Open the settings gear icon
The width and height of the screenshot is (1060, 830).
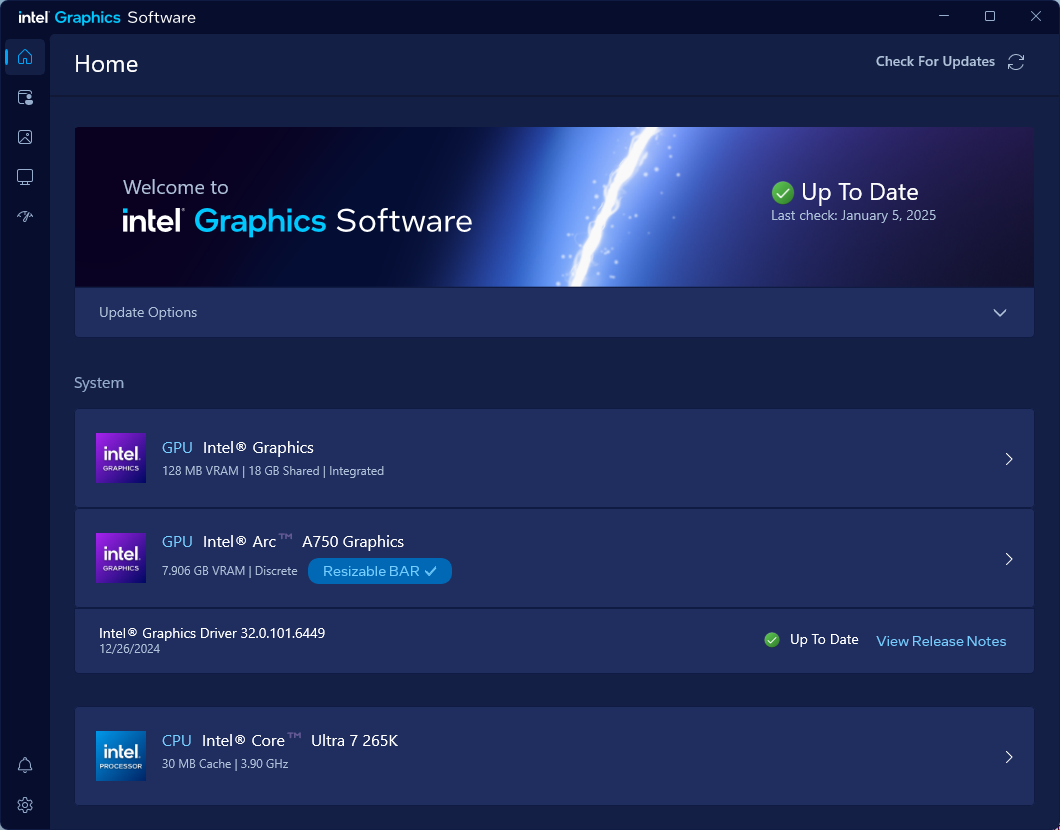point(25,805)
